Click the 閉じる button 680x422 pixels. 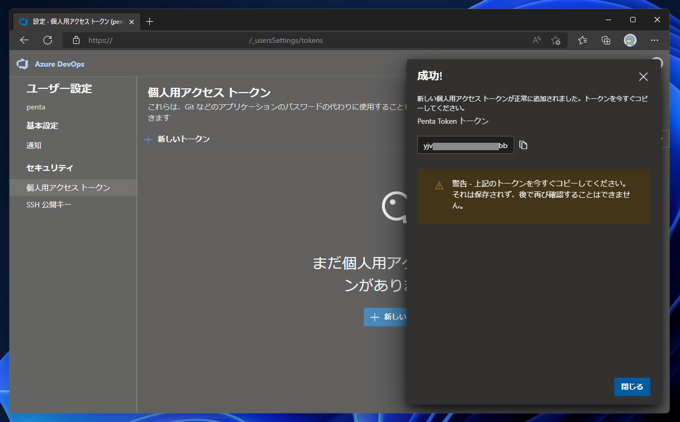tap(632, 386)
